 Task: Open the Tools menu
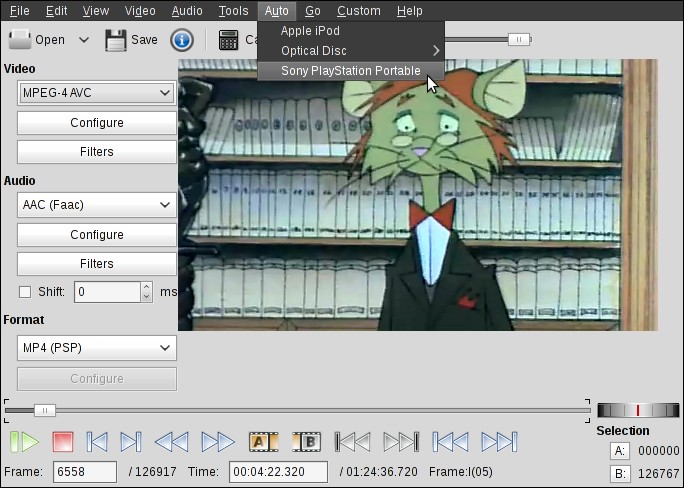(233, 10)
